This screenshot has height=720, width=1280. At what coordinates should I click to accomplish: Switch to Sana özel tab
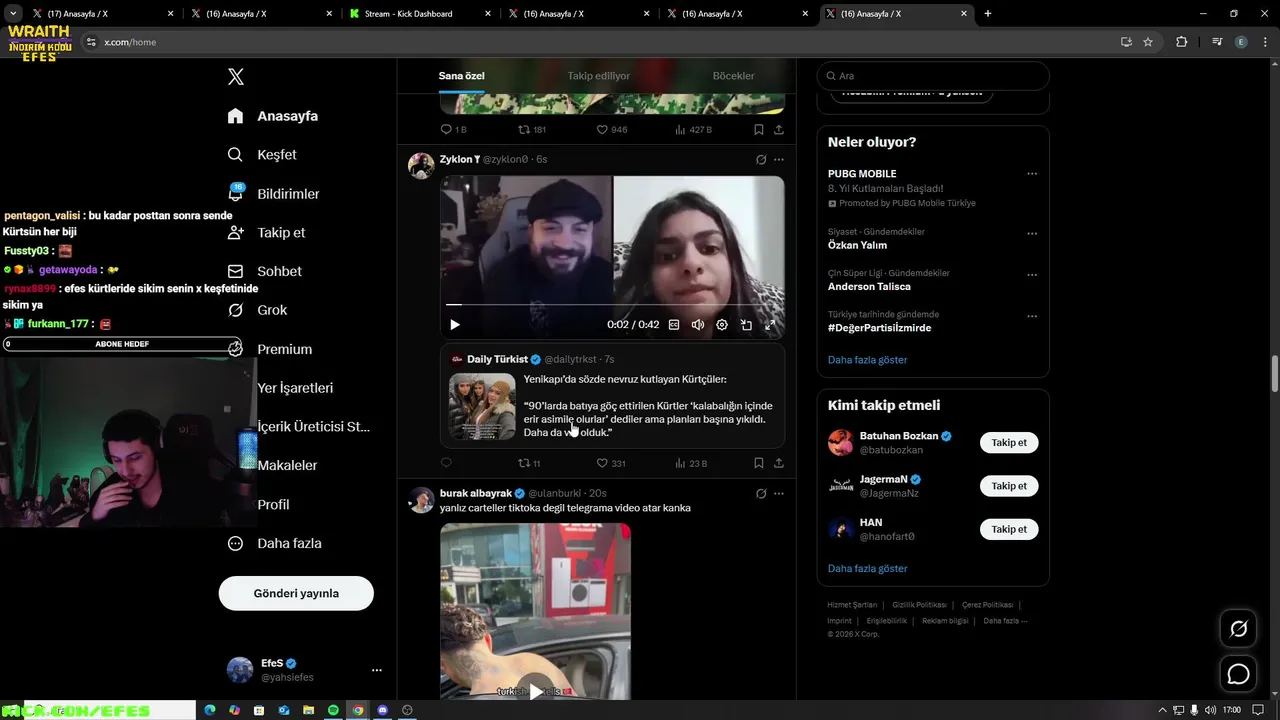(461, 76)
